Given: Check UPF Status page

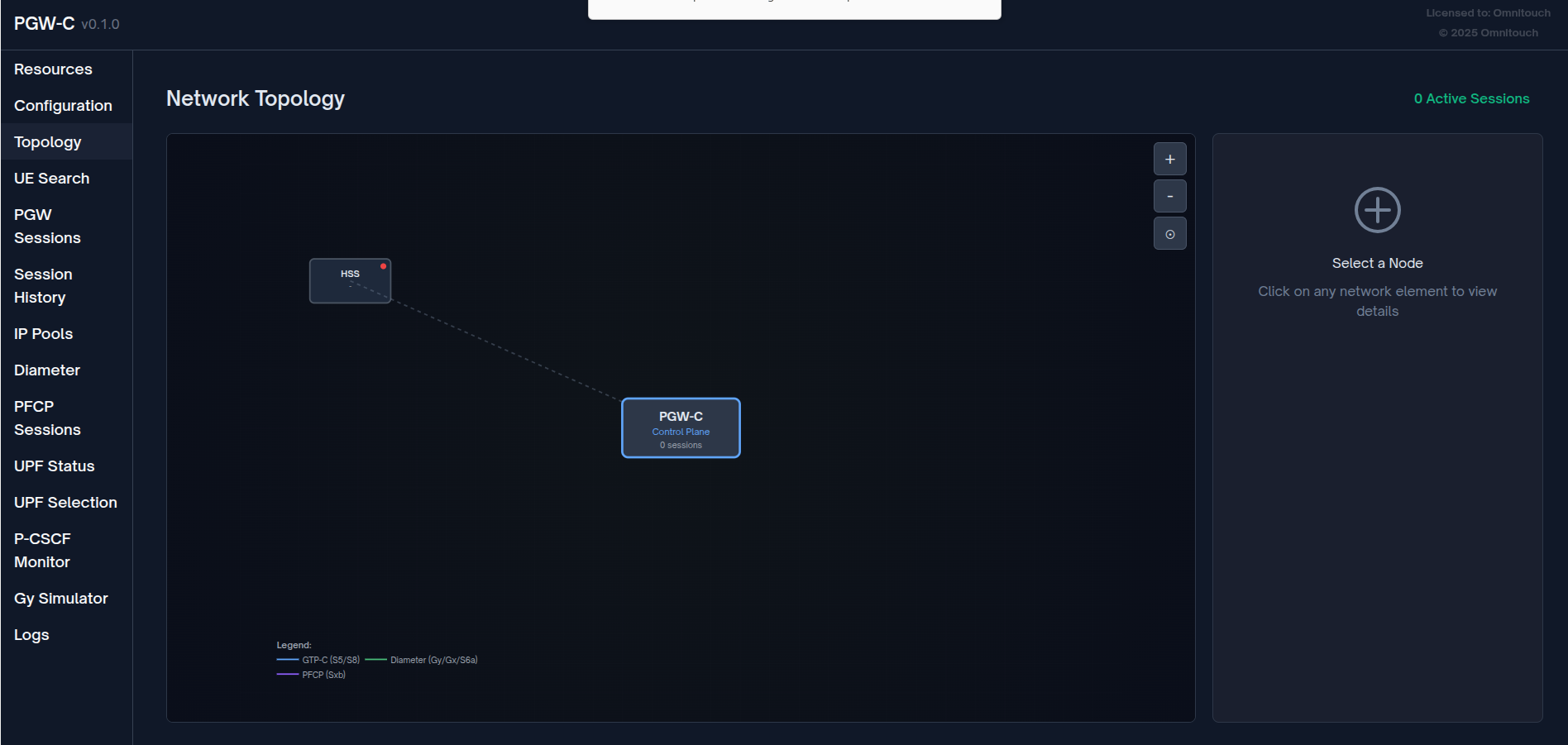Looking at the screenshot, I should [x=54, y=466].
